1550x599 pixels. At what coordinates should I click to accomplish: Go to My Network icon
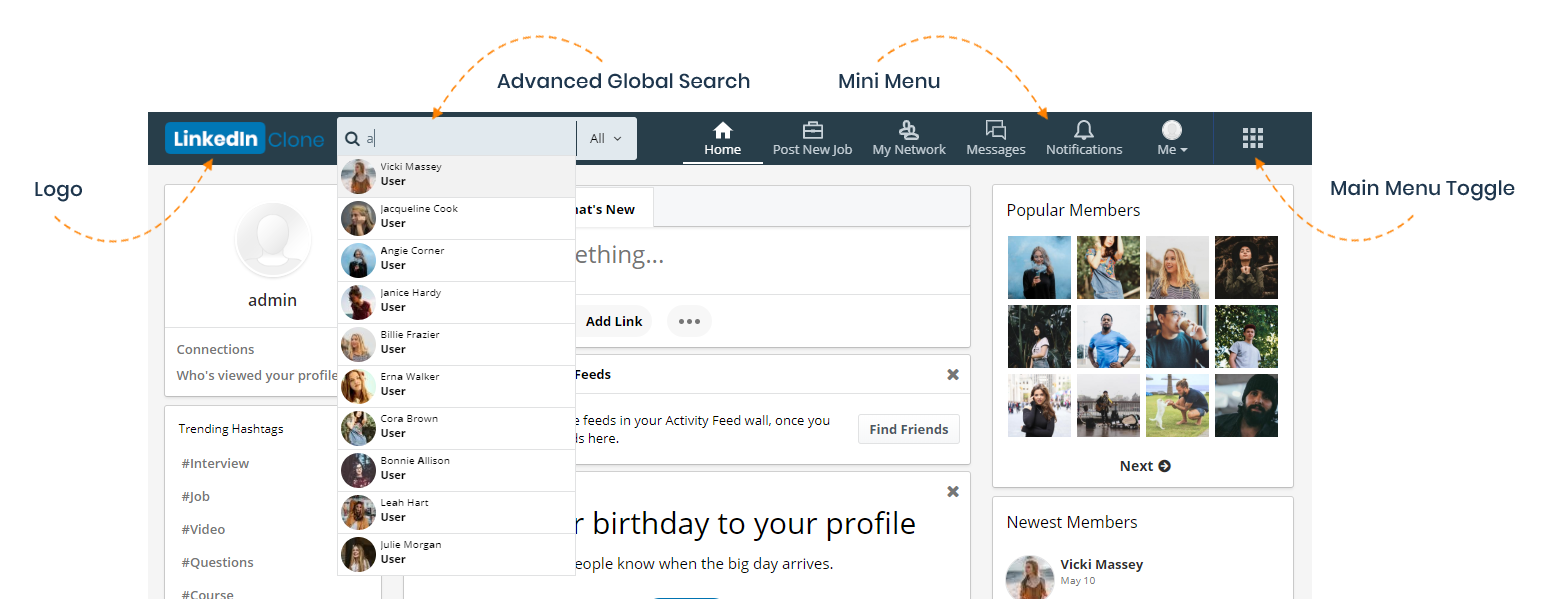[908, 131]
